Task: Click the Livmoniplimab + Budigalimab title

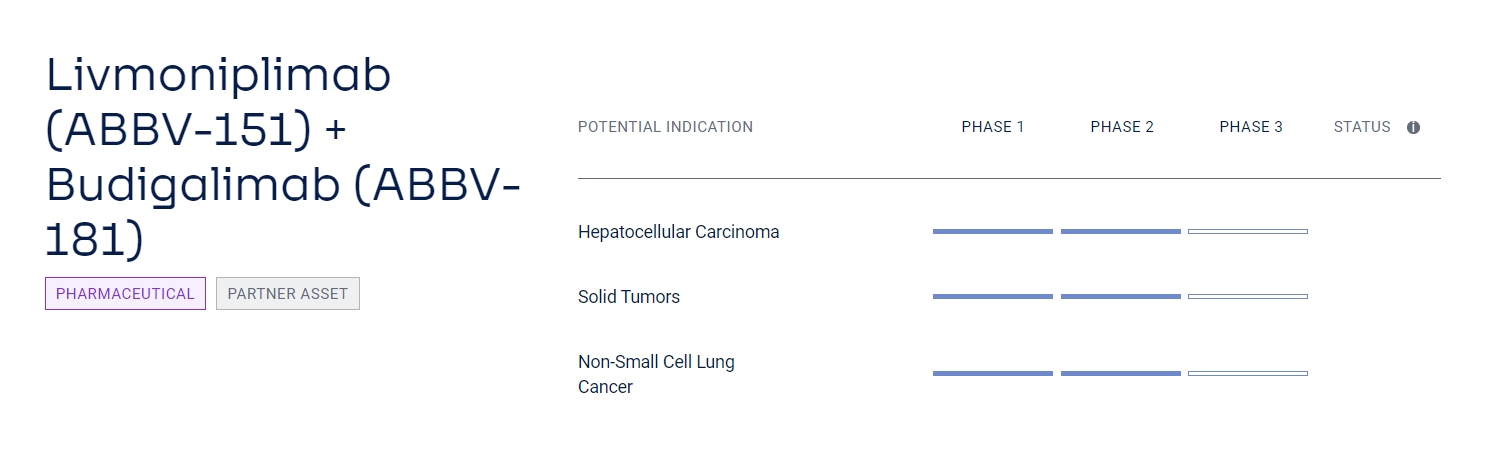Action: tap(283, 158)
